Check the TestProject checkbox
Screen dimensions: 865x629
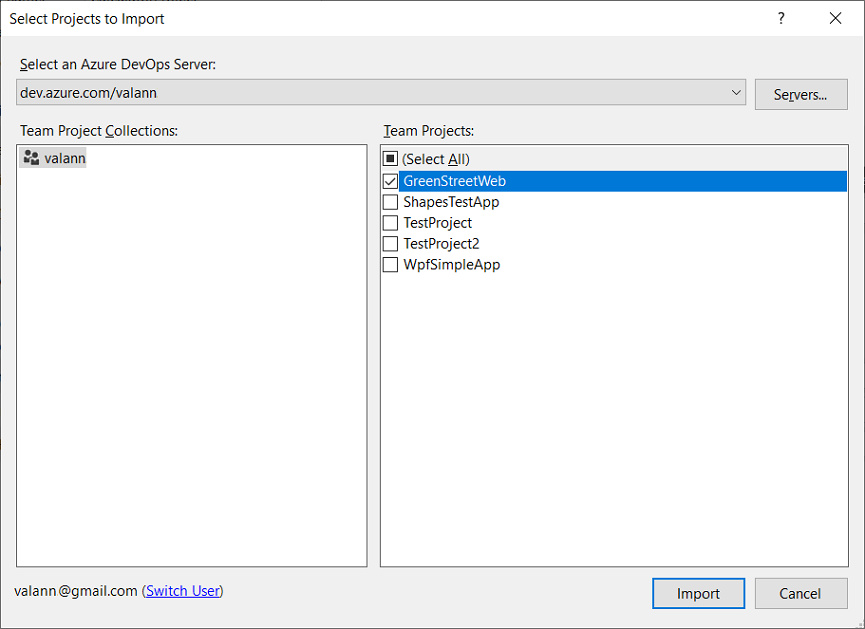[x=390, y=223]
